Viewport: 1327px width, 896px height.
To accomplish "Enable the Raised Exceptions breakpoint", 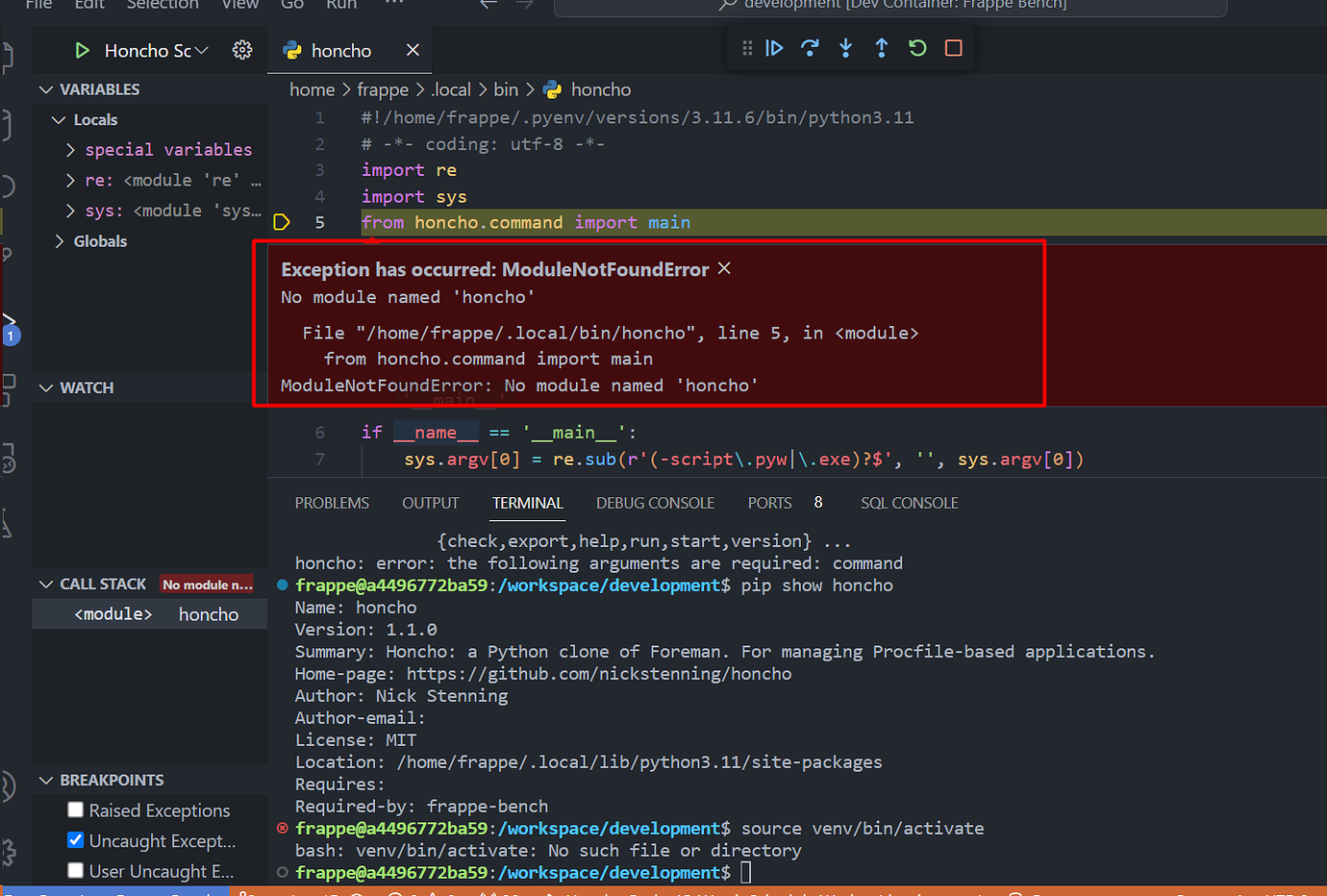I will 75,809.
